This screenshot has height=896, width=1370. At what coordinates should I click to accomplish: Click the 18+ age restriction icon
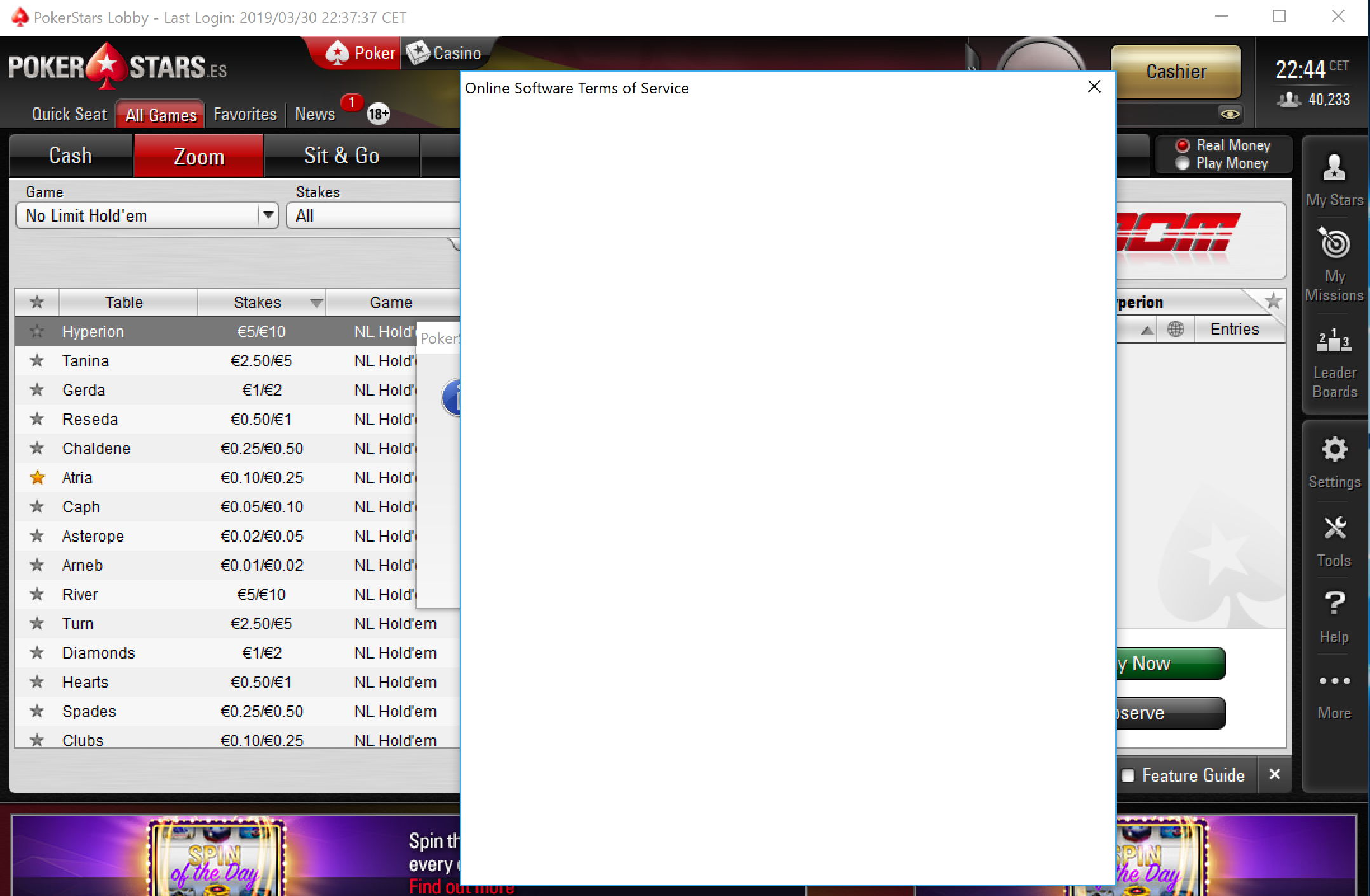(x=379, y=114)
